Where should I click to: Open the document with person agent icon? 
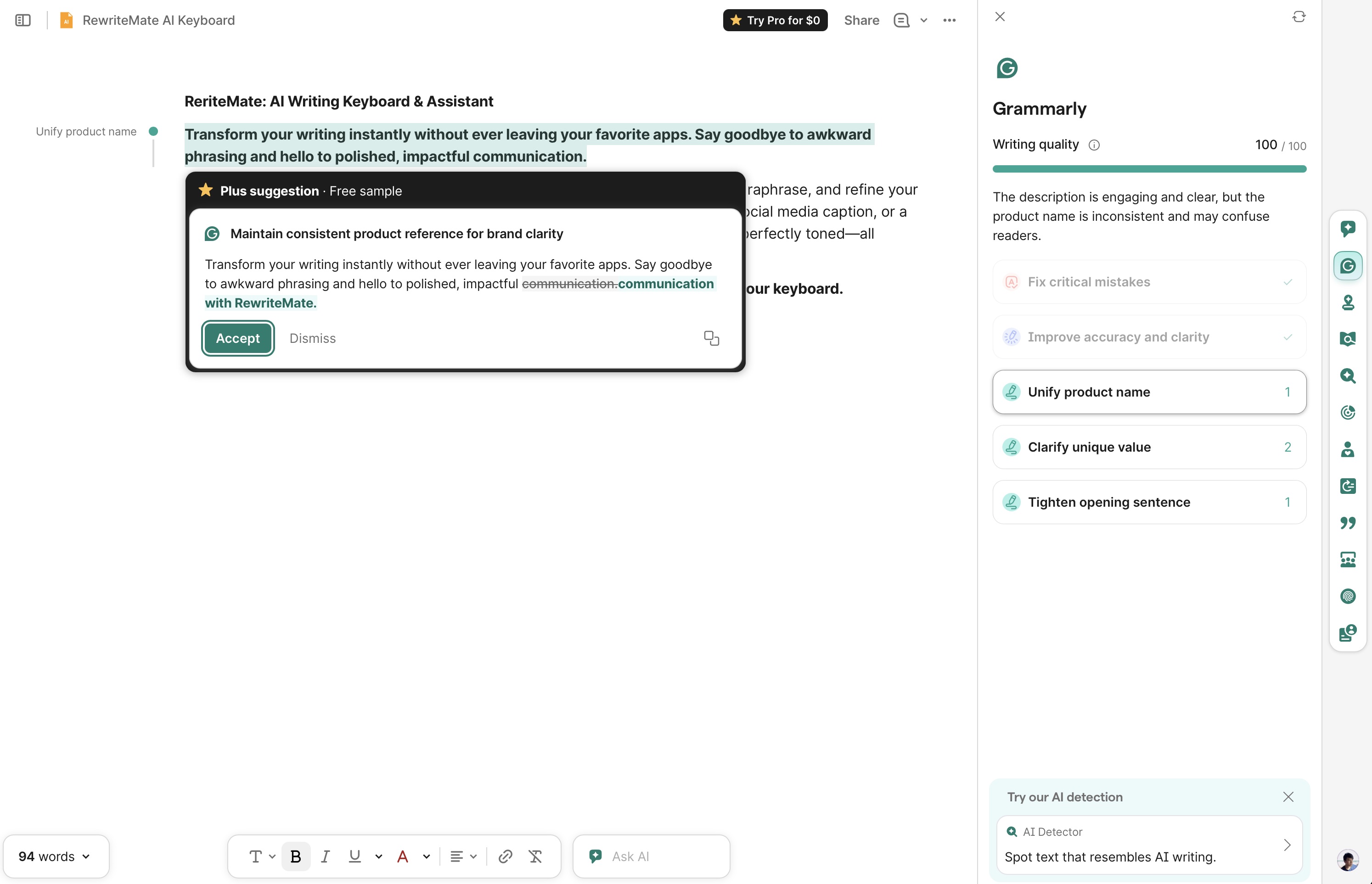point(1348,633)
